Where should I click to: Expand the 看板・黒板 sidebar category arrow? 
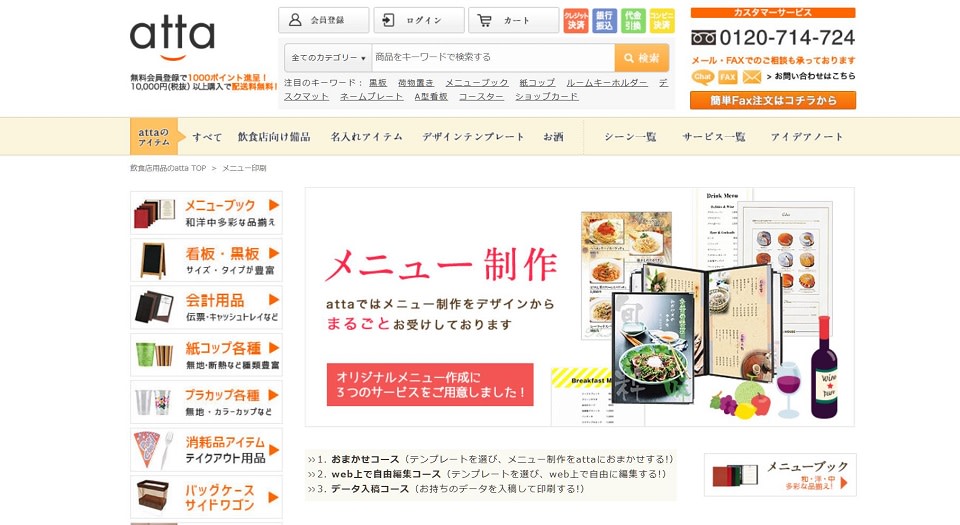coord(274,253)
